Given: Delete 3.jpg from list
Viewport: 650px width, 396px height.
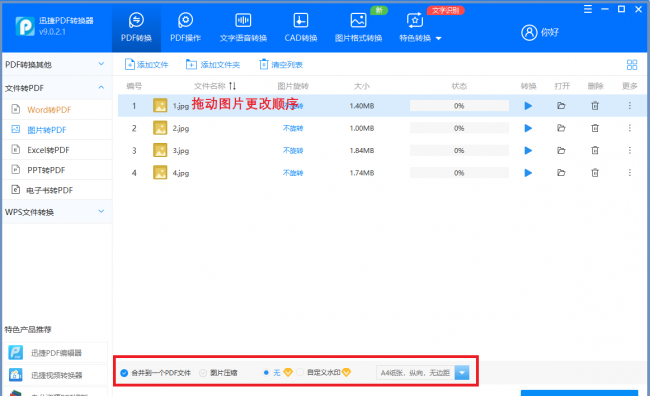Looking at the screenshot, I should pos(595,150).
